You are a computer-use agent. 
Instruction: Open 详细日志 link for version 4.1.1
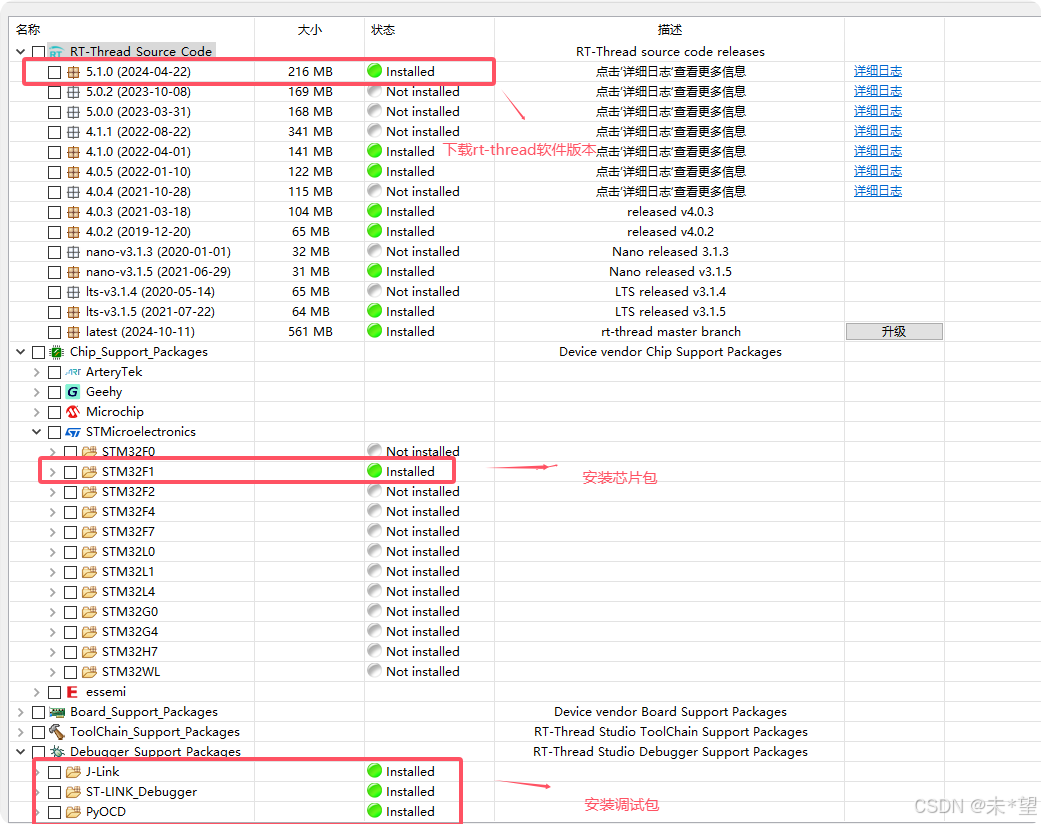click(x=878, y=131)
